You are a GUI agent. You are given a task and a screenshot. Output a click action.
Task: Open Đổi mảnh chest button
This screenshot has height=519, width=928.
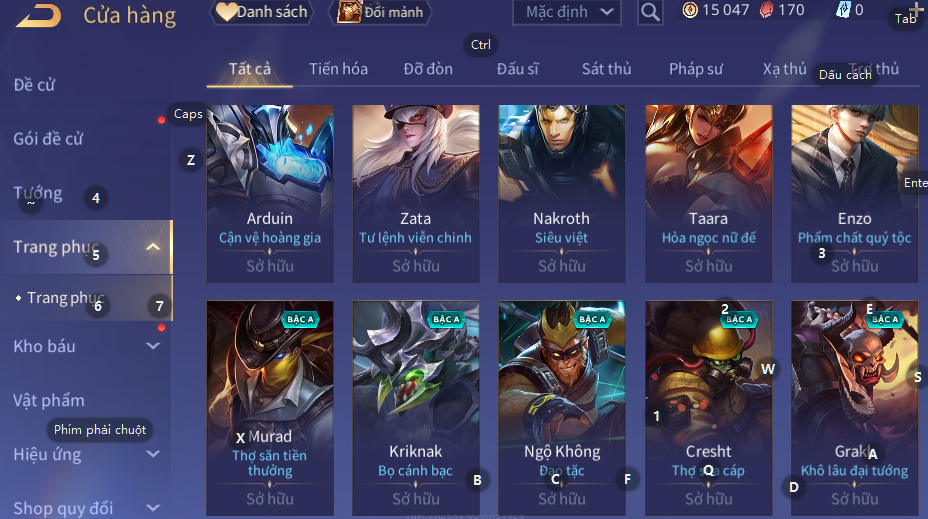pos(380,12)
